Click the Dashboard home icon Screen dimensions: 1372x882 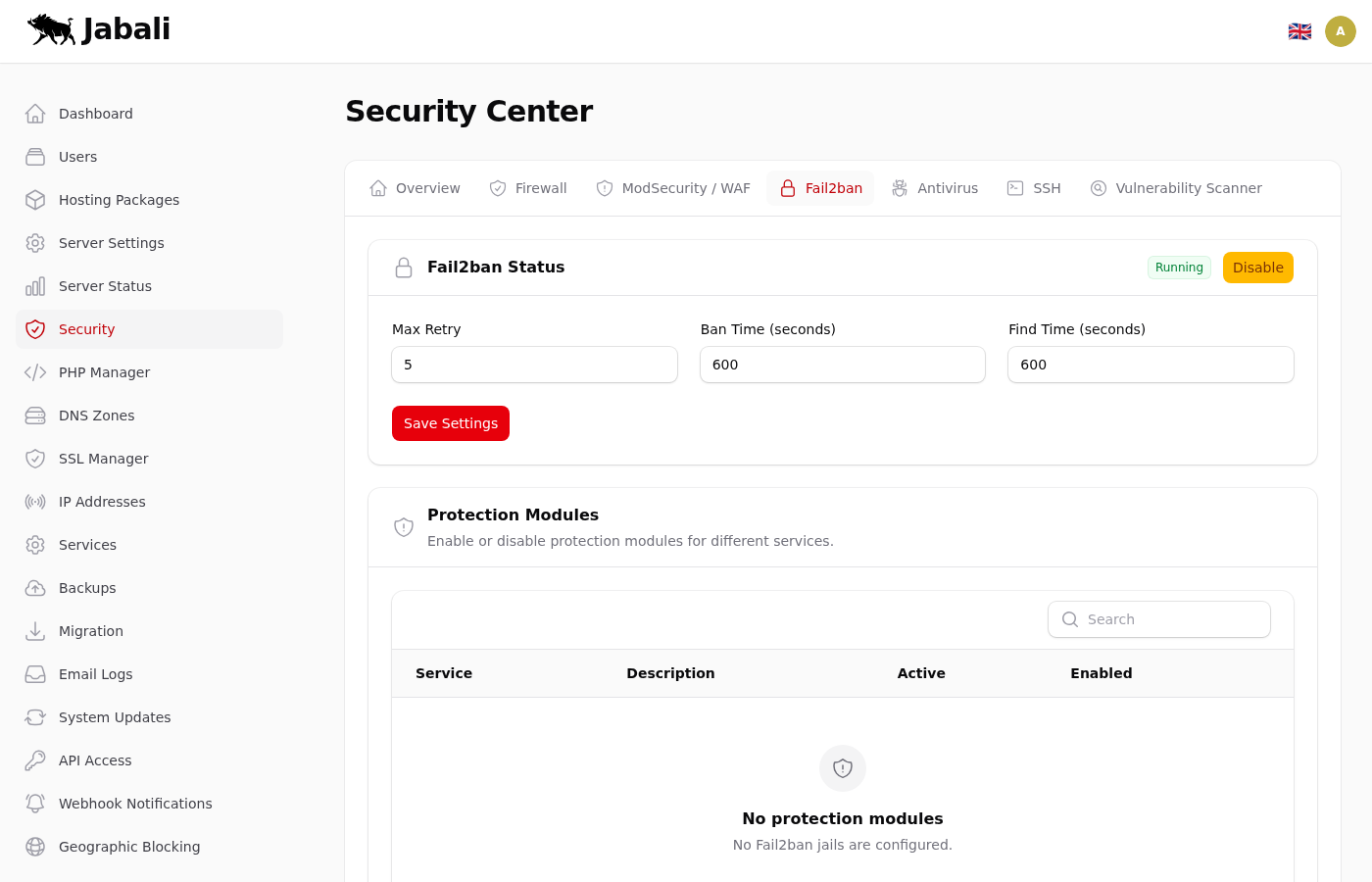[x=35, y=114]
